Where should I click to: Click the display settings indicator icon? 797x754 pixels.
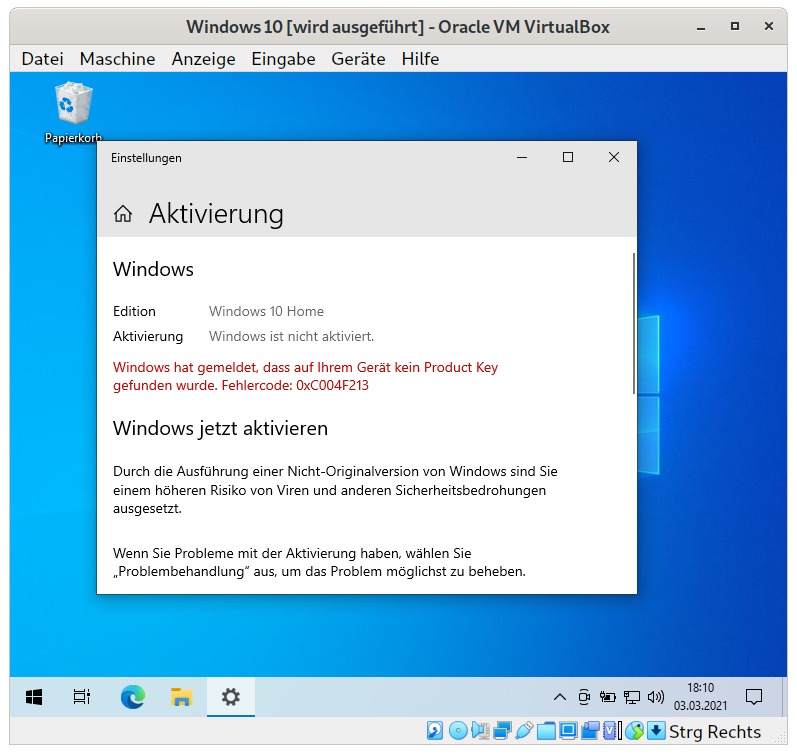point(568,731)
